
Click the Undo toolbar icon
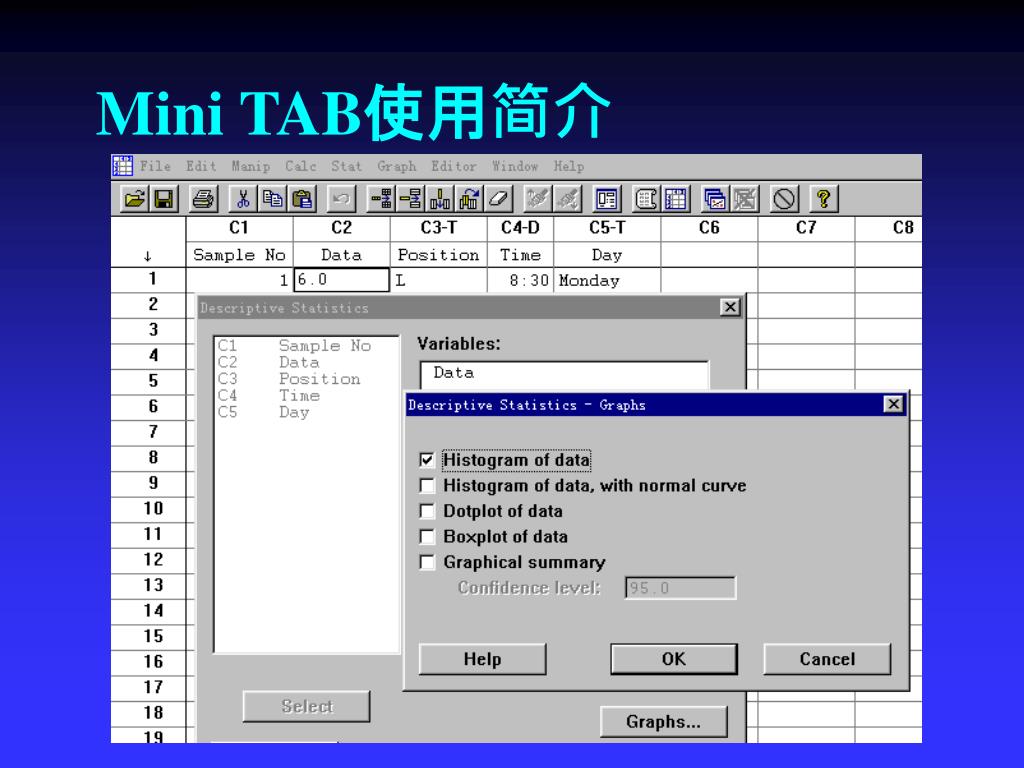click(341, 199)
